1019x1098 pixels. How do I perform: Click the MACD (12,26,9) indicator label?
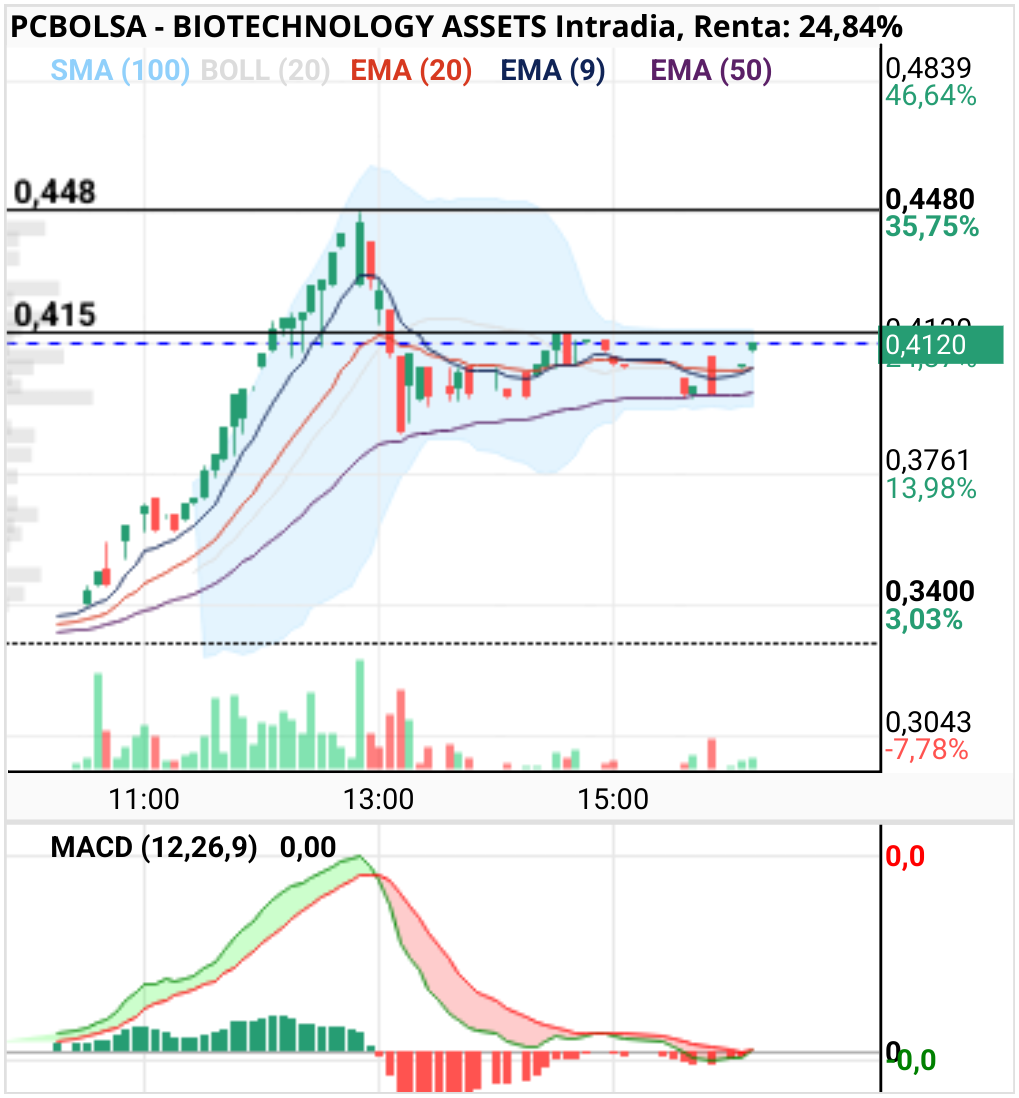click(x=153, y=847)
